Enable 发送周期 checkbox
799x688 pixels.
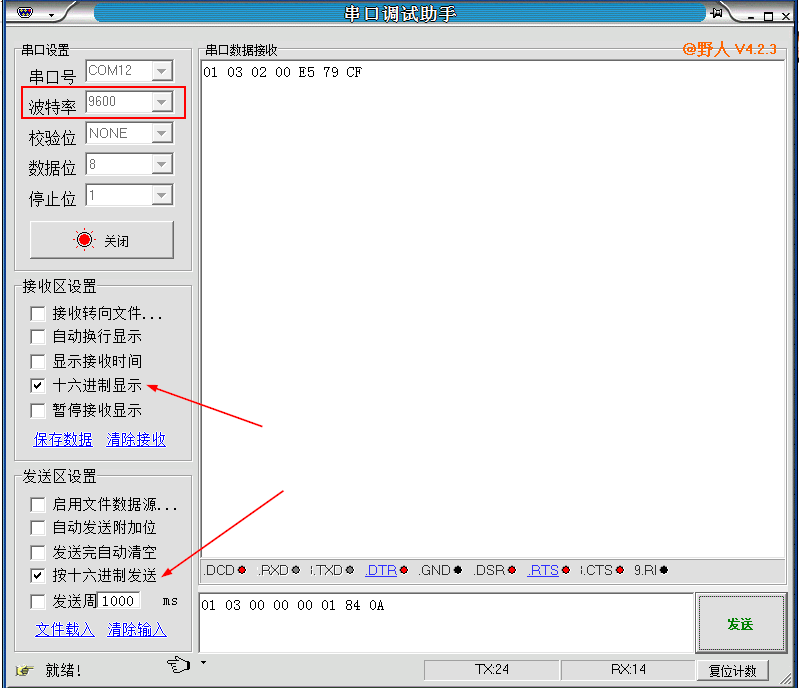point(38,601)
